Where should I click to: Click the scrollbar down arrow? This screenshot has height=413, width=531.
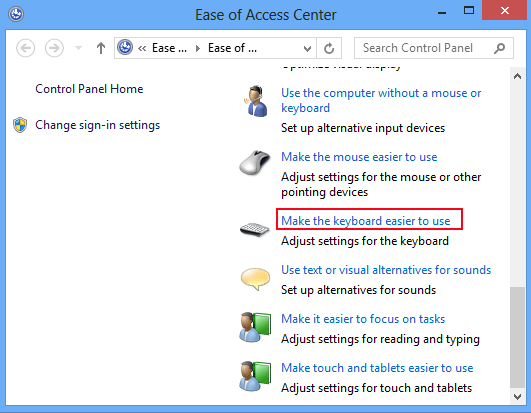coord(517,396)
